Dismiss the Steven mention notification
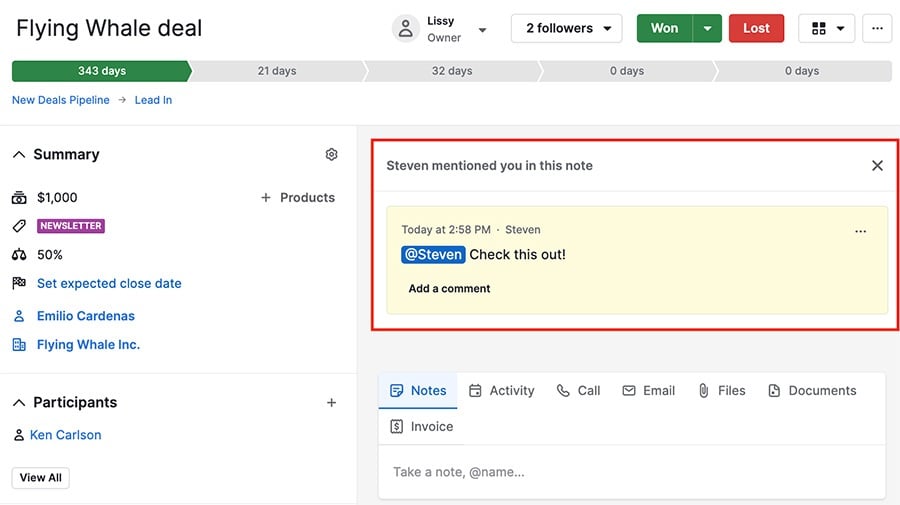Screen dimensions: 900x505 (877, 165)
